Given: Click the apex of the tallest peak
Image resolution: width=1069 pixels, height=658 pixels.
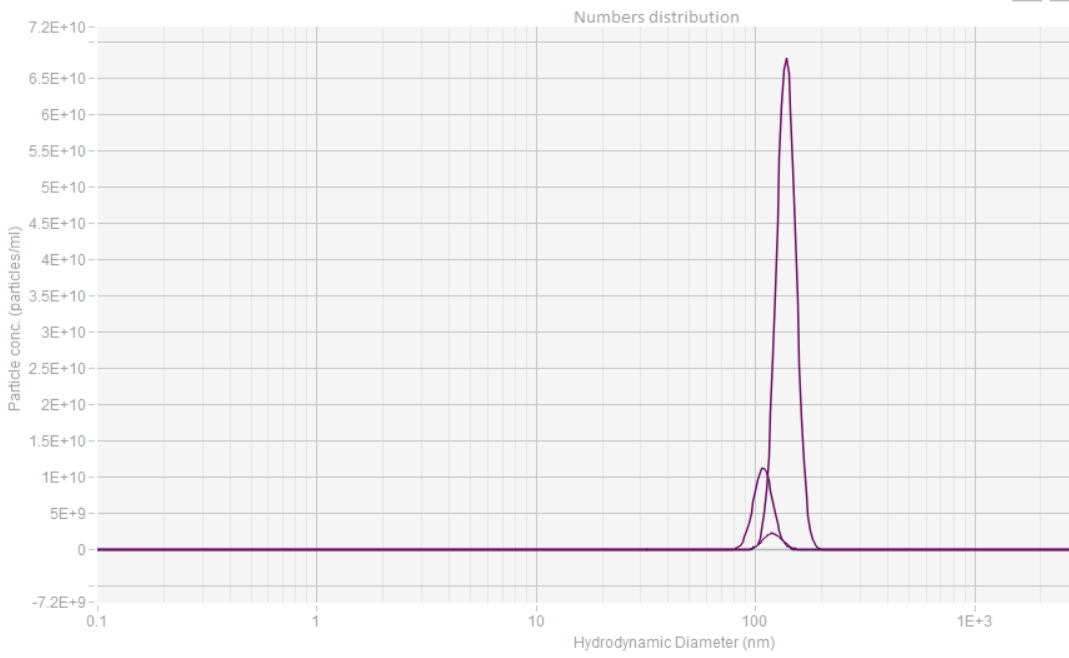Looking at the screenshot, I should tap(787, 59).
